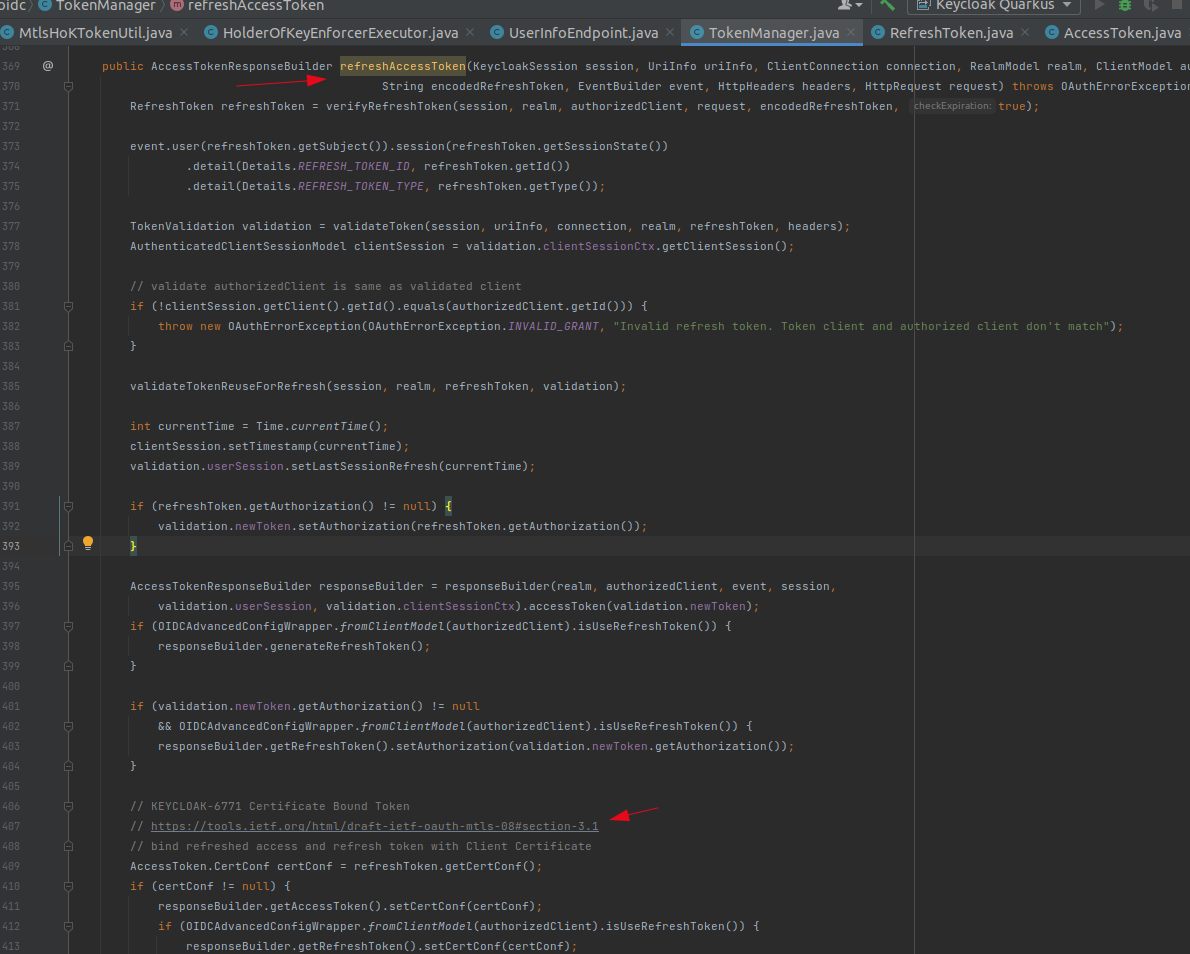1190x954 pixels.
Task: Click line number 395 in the gutter
Action: pos(11,586)
